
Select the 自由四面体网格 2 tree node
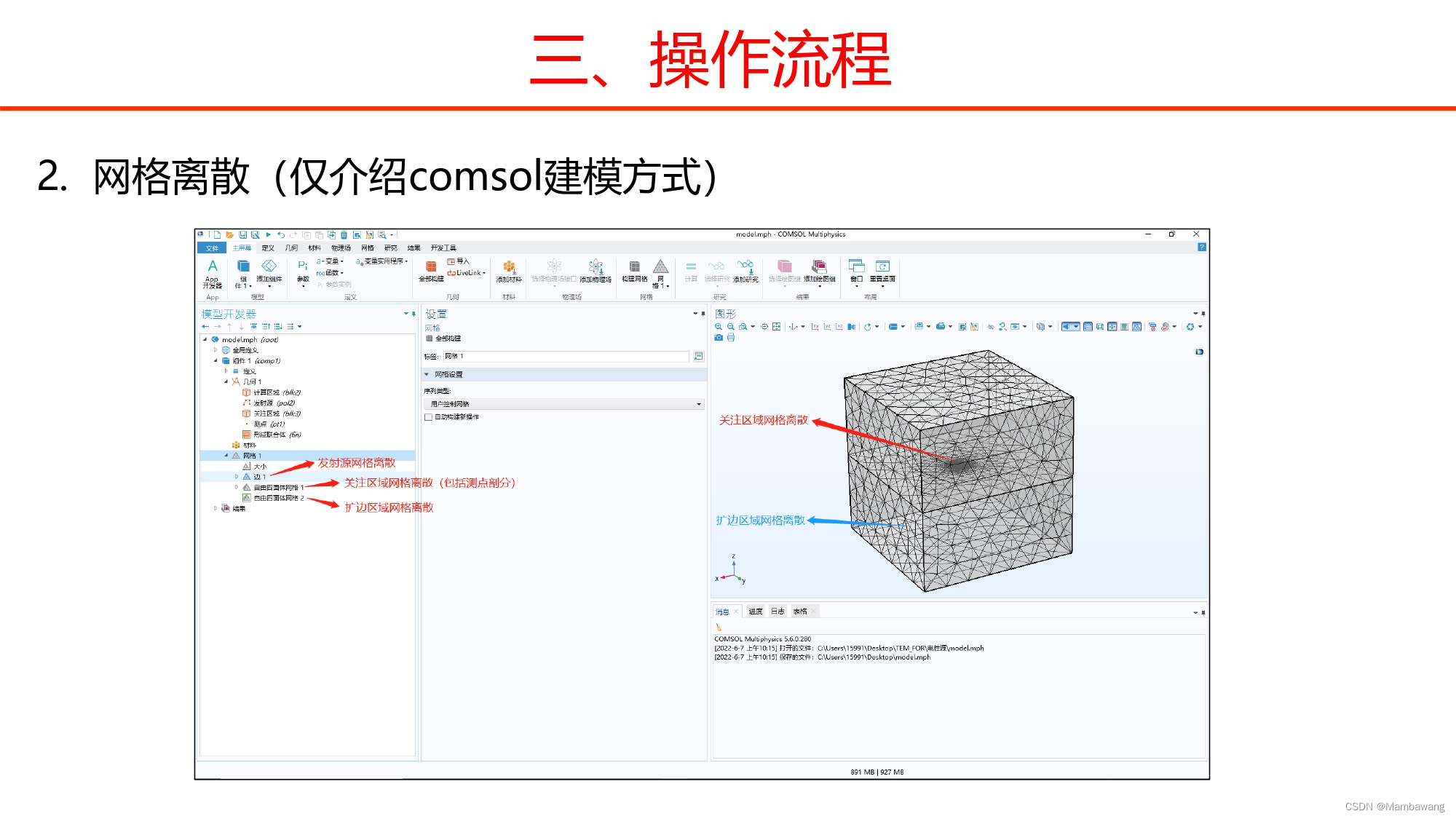[x=278, y=498]
